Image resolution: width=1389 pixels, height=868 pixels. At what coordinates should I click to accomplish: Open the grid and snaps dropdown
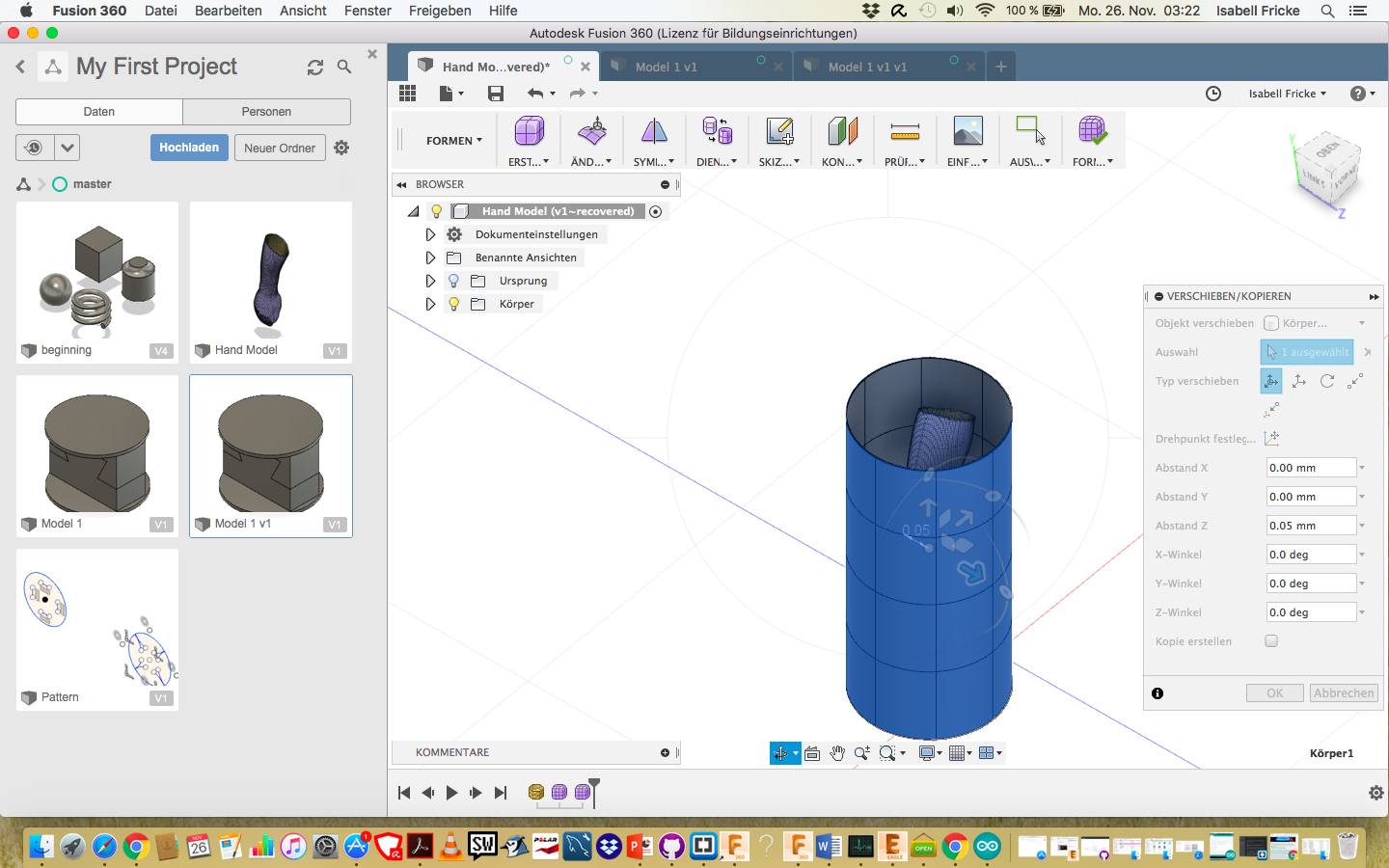960,753
